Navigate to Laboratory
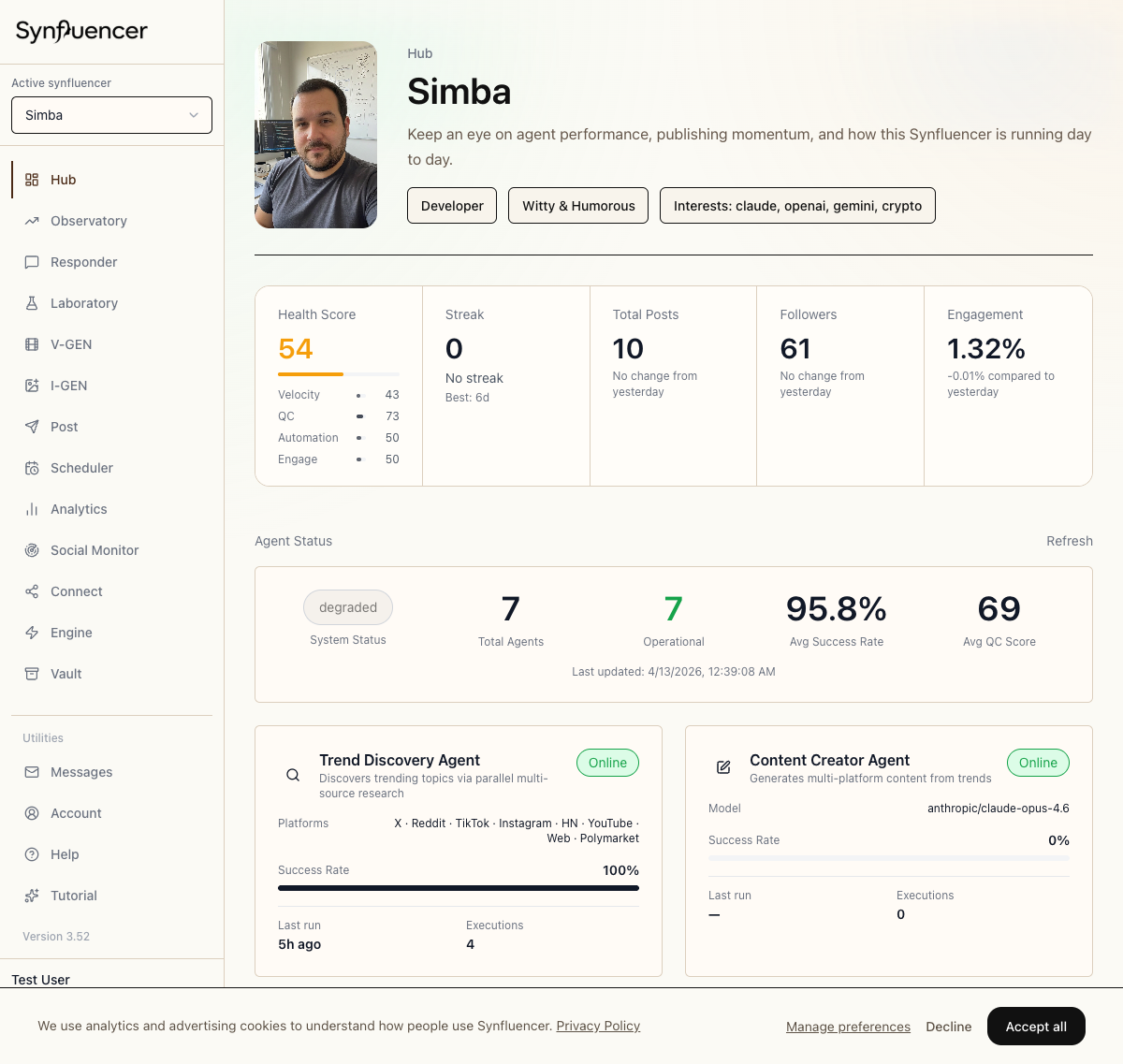 tap(111, 303)
